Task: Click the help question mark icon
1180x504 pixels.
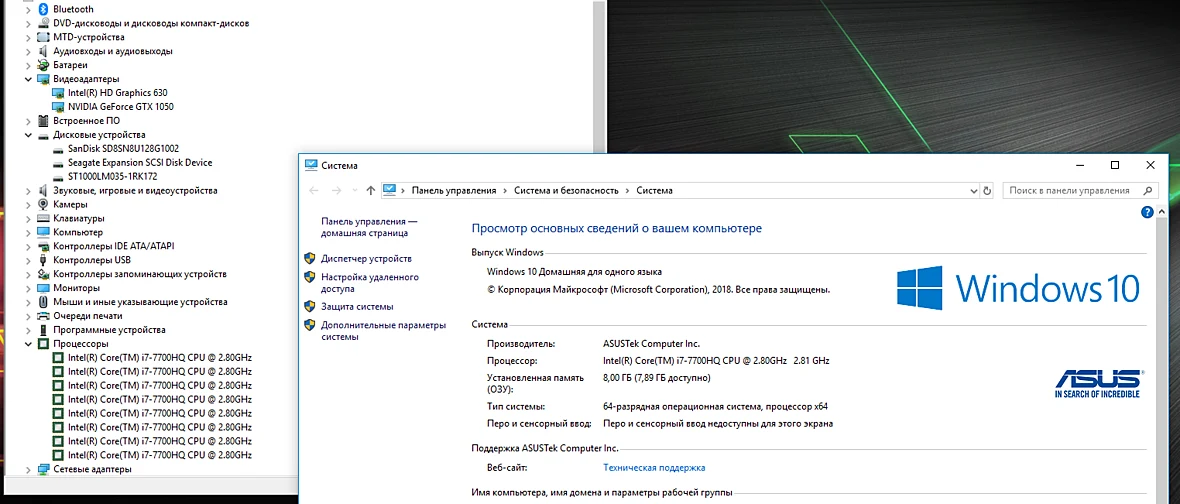Action: (x=1148, y=213)
